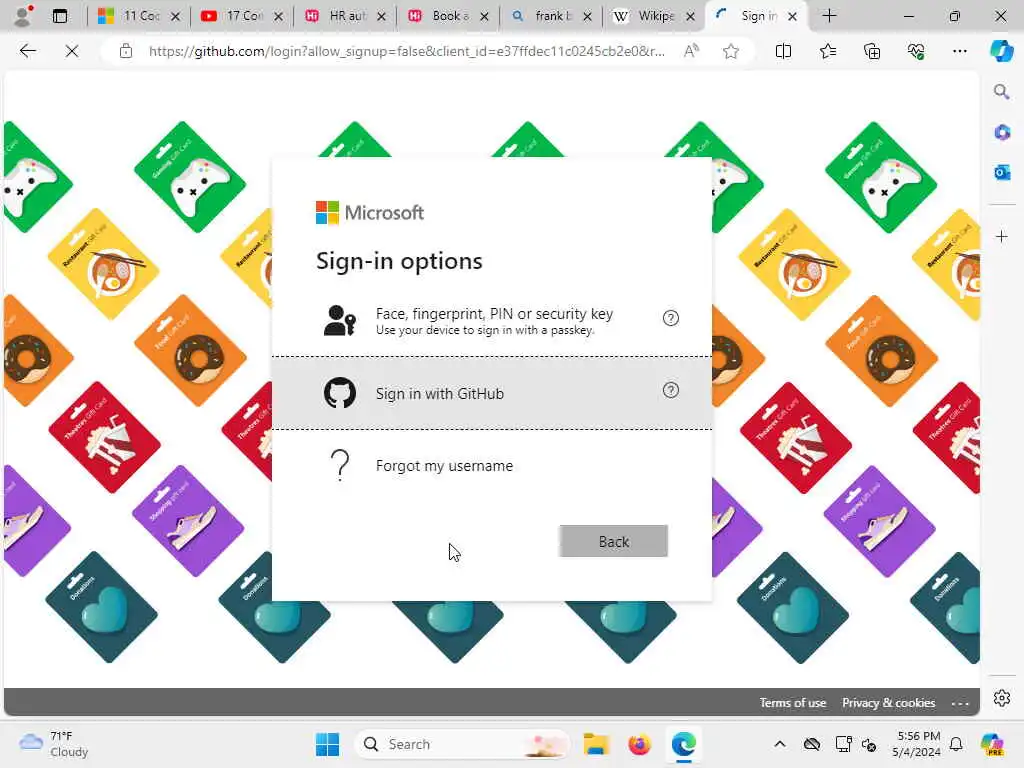Launch Firefox from the taskbar
The image size is (1024, 768).
coord(639,744)
